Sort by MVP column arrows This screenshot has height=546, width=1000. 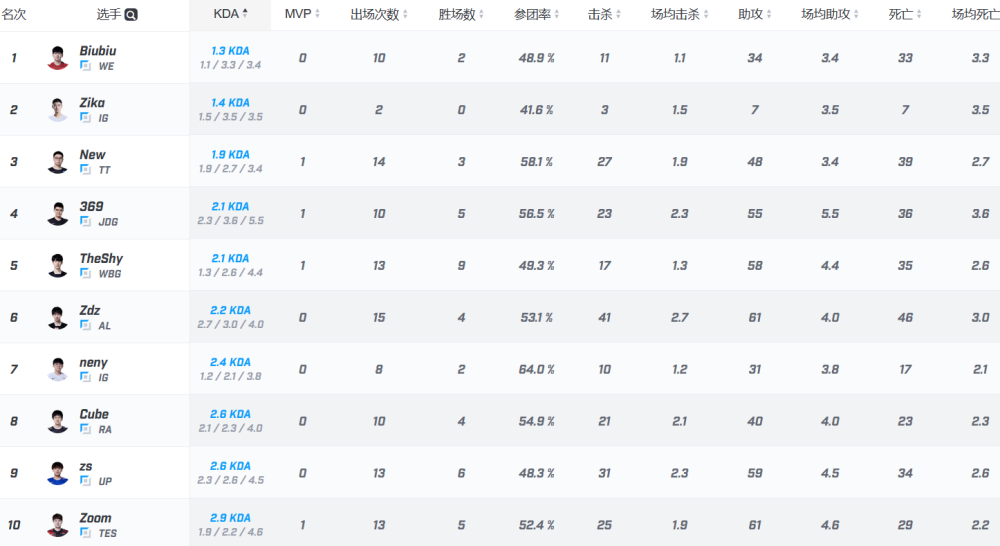tap(317, 14)
